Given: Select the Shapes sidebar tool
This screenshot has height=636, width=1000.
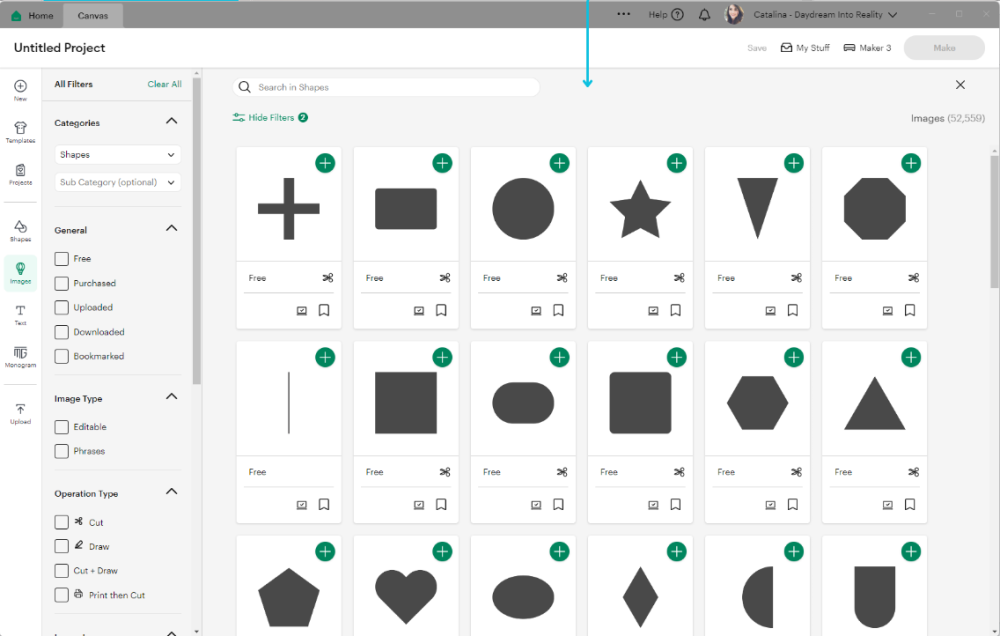Looking at the screenshot, I should pos(20,231).
